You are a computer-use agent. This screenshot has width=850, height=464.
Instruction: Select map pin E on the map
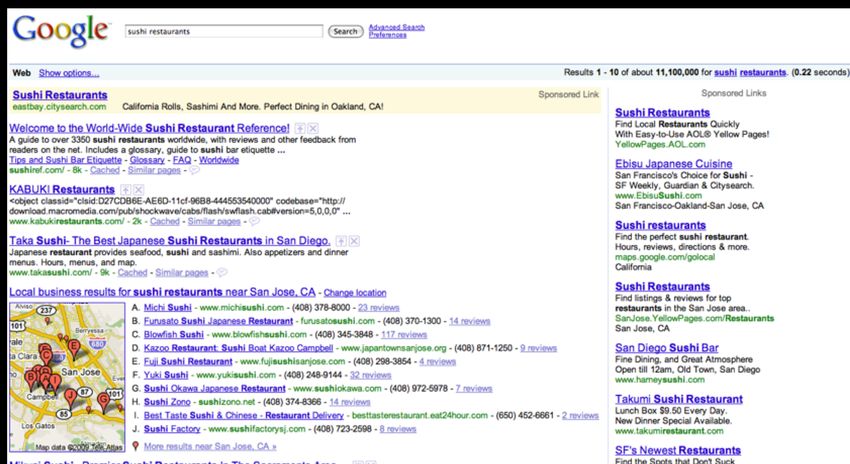[x=74, y=350]
